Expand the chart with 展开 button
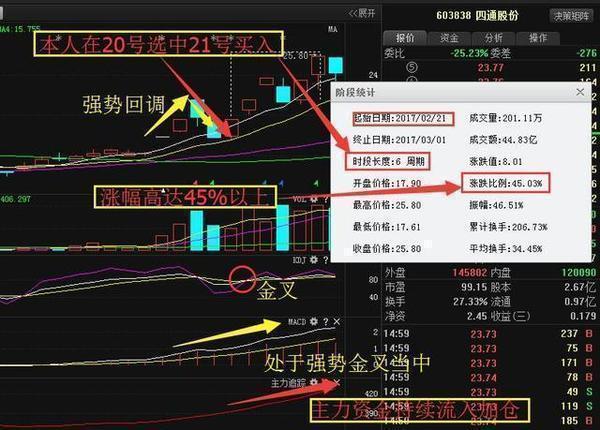The width and height of the screenshot is (600, 430). [x=362, y=13]
